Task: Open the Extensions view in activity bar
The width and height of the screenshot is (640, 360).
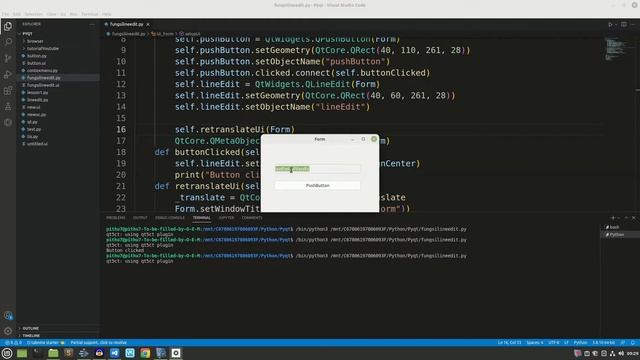Action: coord(8,91)
